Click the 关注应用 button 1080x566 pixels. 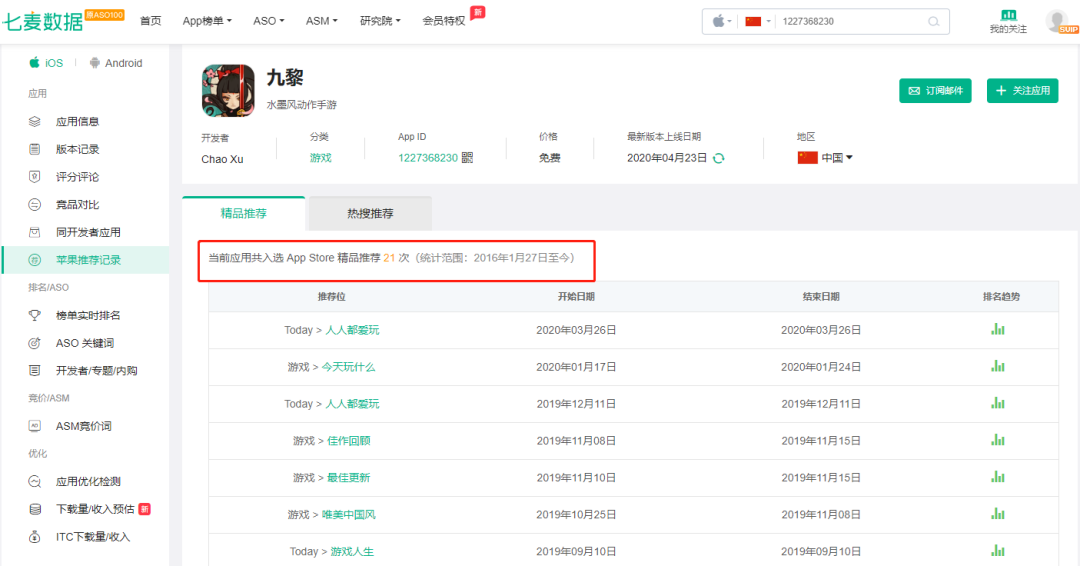click(x=1022, y=90)
